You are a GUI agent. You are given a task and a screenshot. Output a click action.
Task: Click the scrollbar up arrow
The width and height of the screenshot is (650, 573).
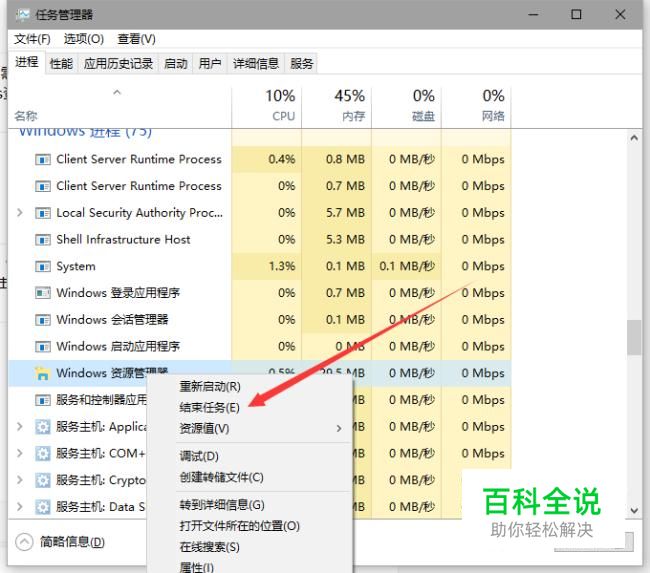tap(634, 138)
